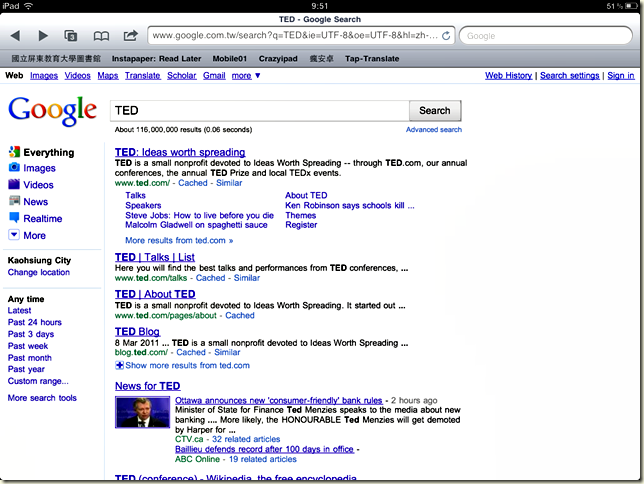
Task: Click More search tools
Action: coord(42,398)
